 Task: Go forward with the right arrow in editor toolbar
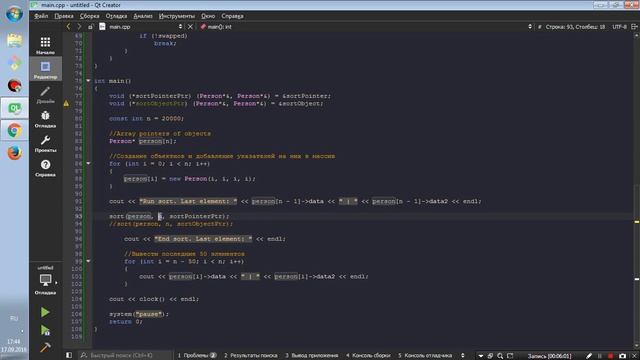click(79, 27)
